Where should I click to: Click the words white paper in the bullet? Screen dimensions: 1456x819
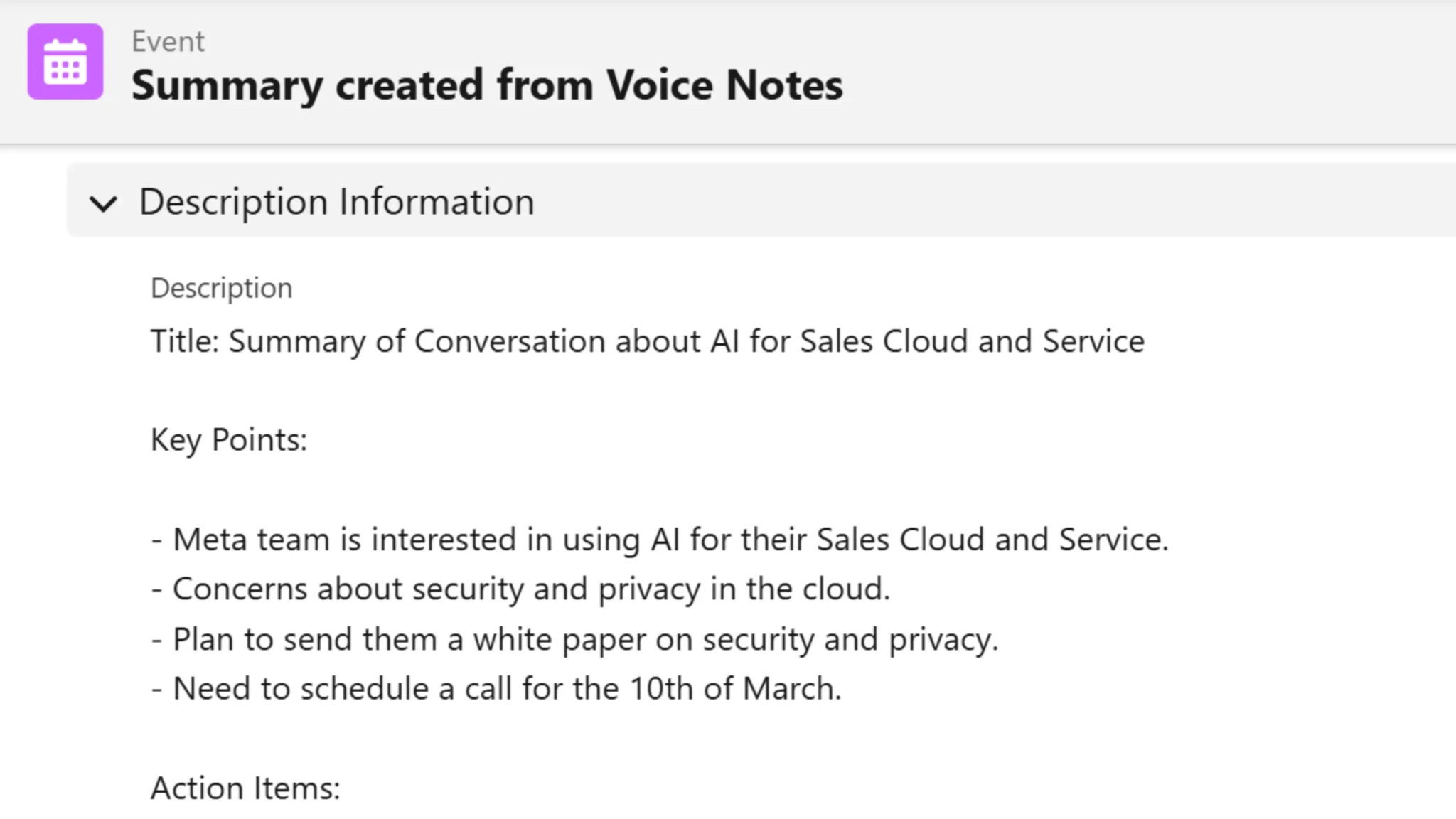click(x=559, y=639)
